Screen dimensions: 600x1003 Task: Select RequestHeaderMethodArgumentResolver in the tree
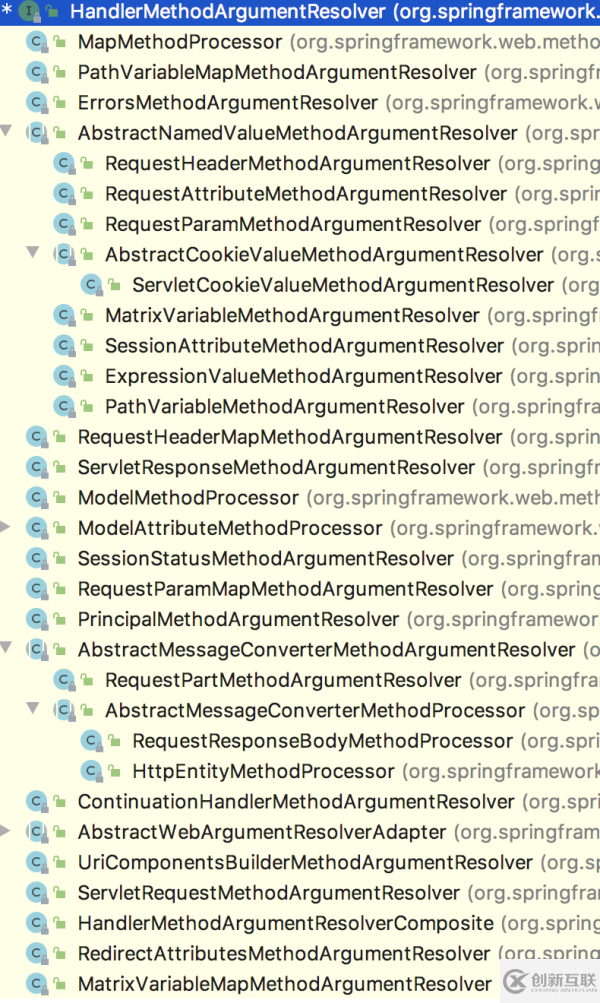click(298, 163)
